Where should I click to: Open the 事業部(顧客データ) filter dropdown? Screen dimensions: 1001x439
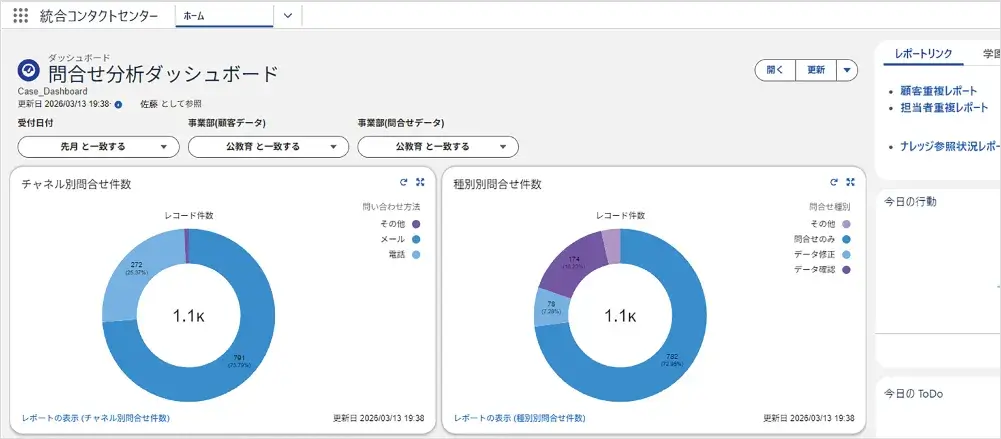point(268,147)
